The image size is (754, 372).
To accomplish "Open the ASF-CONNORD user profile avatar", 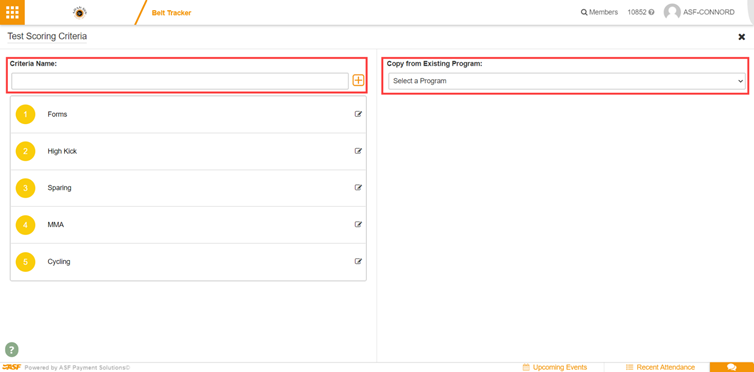I will click(x=672, y=12).
